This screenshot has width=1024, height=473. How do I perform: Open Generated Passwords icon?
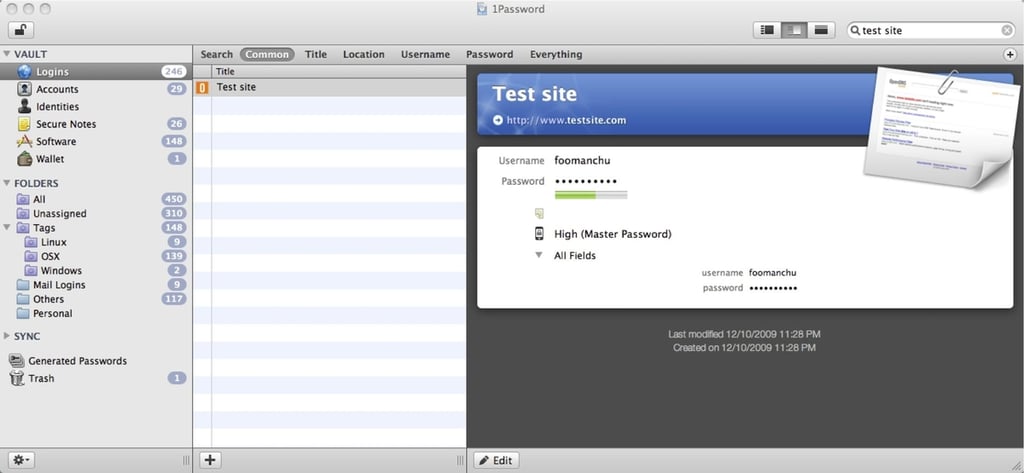tap(17, 361)
